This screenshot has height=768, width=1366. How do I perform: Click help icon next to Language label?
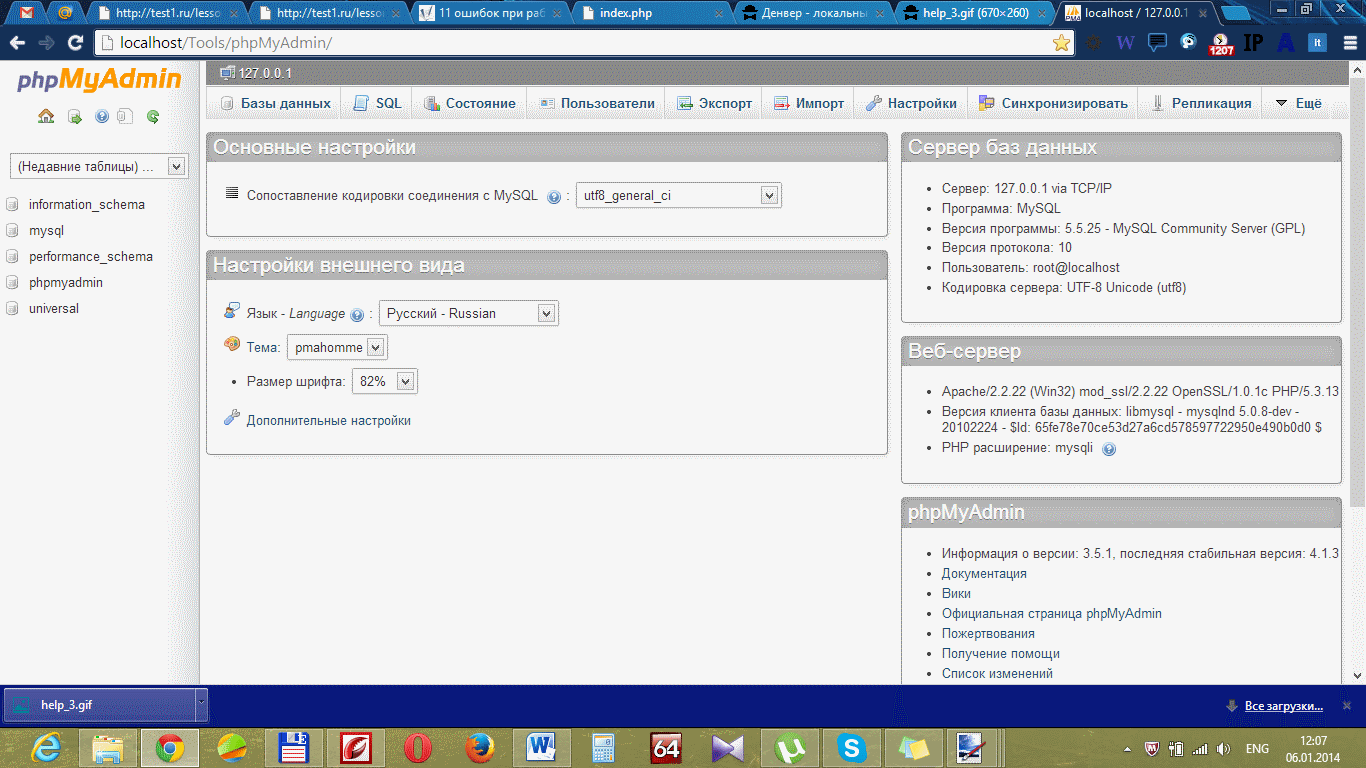pyautogui.click(x=357, y=315)
